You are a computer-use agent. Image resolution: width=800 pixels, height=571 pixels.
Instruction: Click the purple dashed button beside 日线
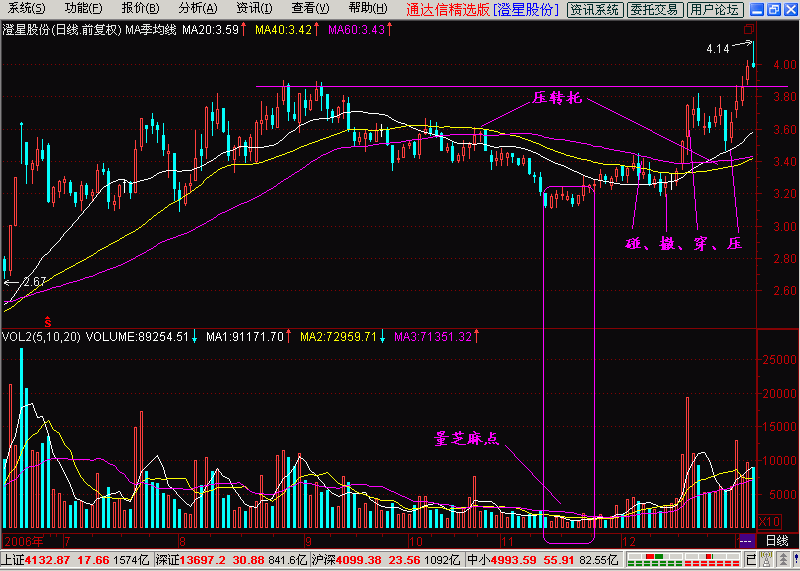coord(746,540)
